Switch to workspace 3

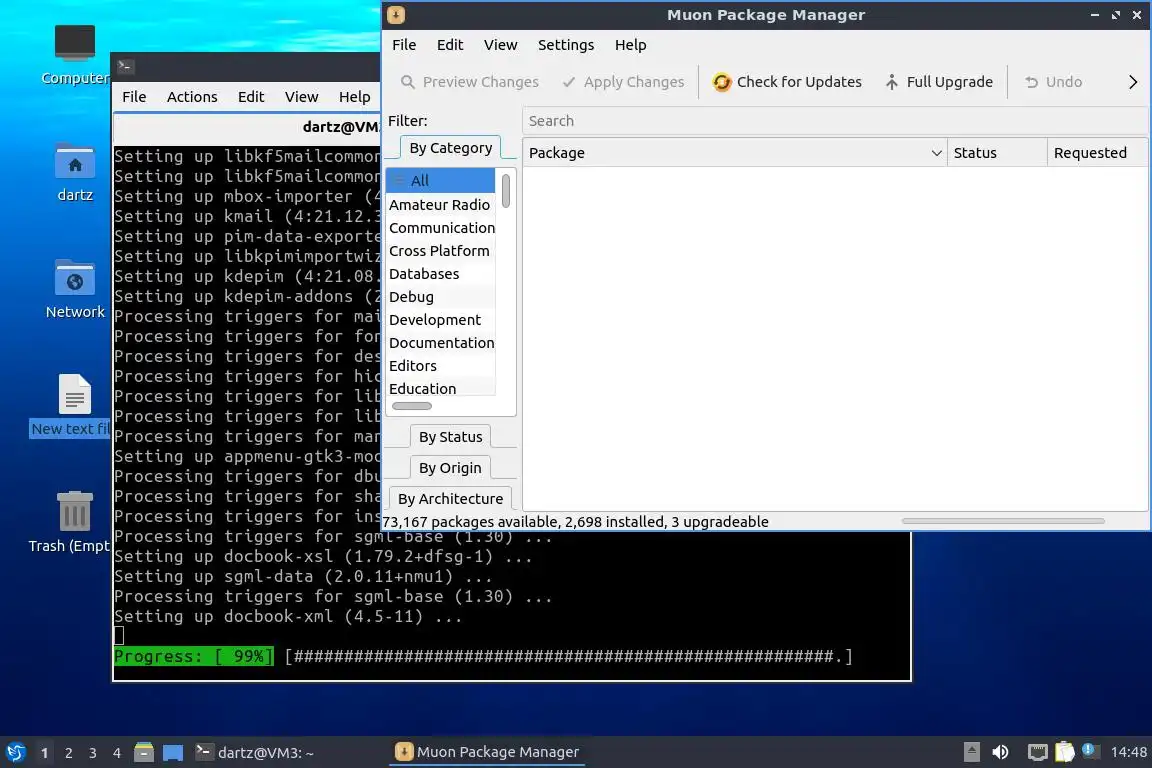click(x=93, y=753)
